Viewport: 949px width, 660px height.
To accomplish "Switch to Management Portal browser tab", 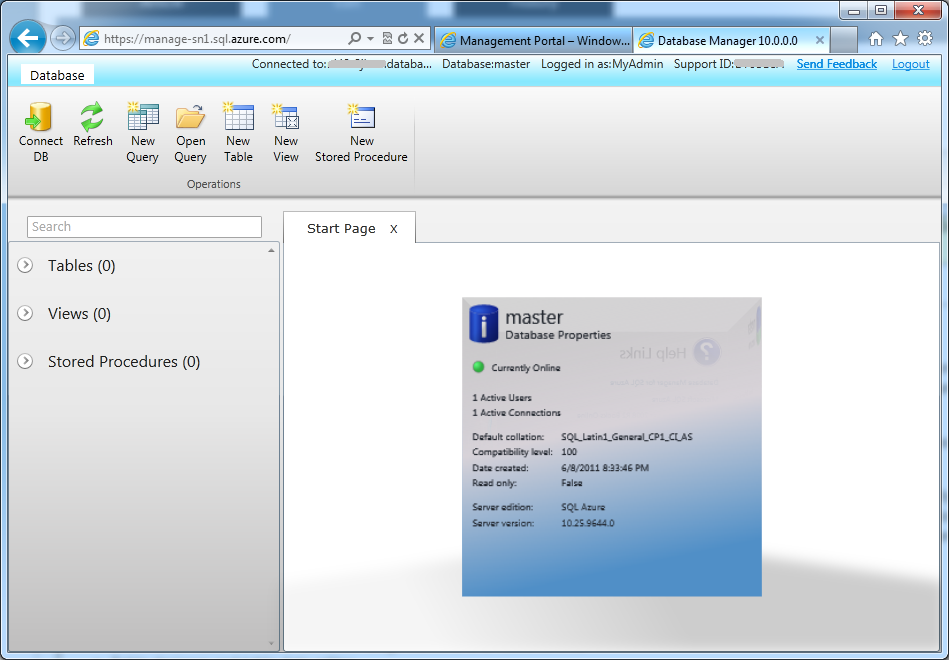I will pyautogui.click(x=534, y=41).
